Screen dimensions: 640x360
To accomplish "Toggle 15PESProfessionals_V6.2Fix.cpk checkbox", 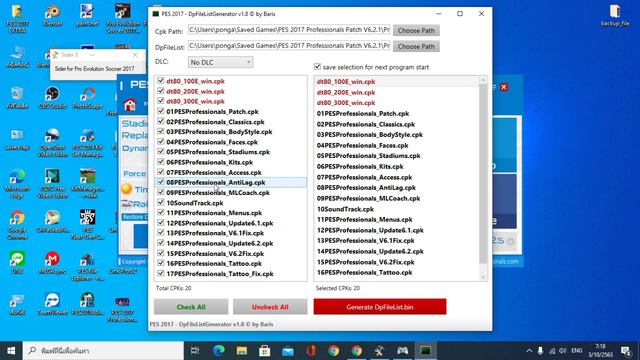I will (x=160, y=253).
